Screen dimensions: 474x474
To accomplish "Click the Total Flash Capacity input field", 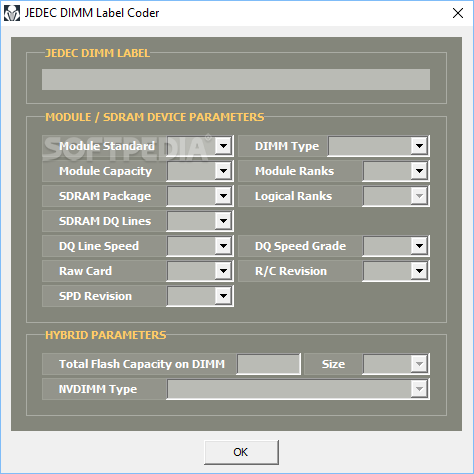I will pyautogui.click(x=268, y=364).
